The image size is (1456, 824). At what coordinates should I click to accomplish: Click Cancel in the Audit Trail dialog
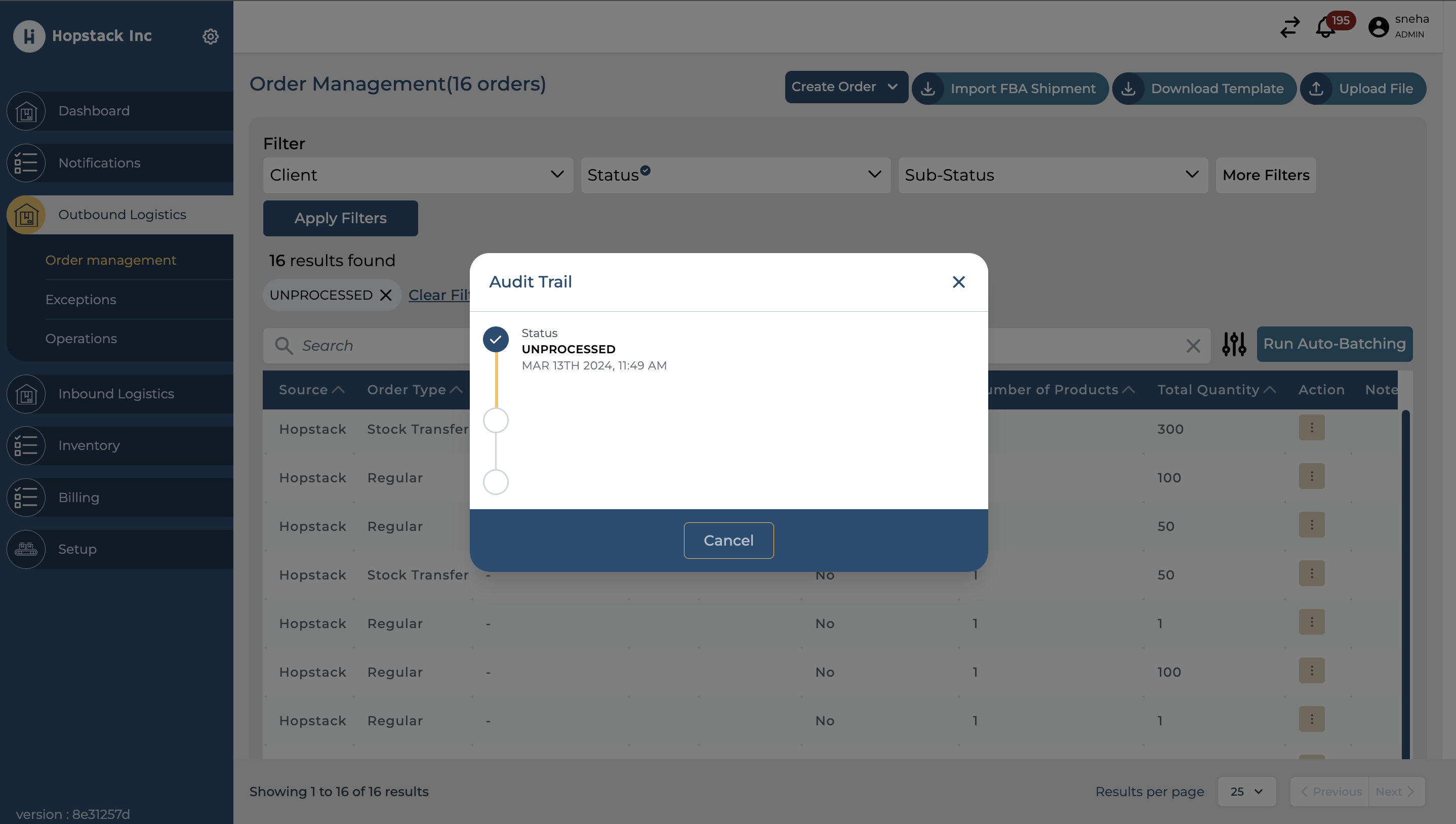click(x=729, y=540)
